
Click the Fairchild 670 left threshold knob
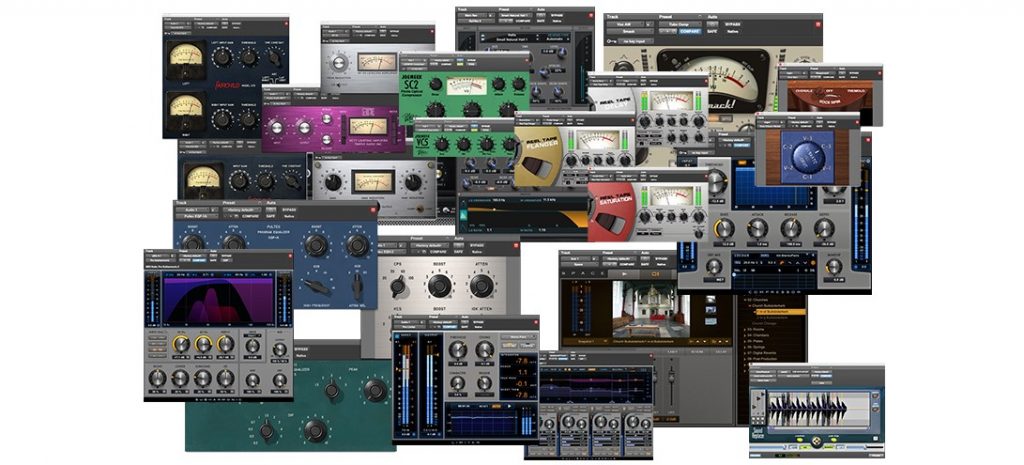(249, 57)
